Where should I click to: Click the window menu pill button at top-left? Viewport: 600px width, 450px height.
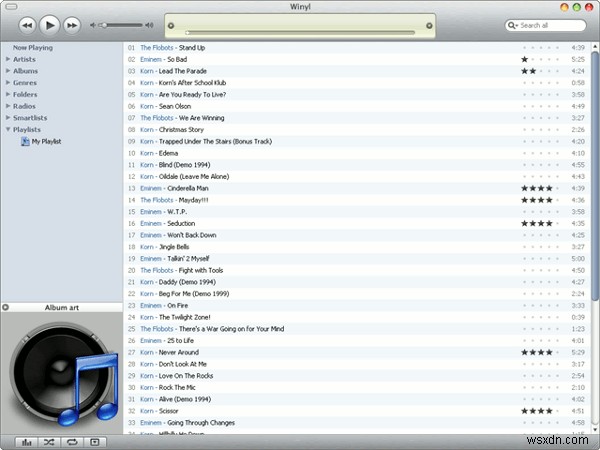coord(11,7)
